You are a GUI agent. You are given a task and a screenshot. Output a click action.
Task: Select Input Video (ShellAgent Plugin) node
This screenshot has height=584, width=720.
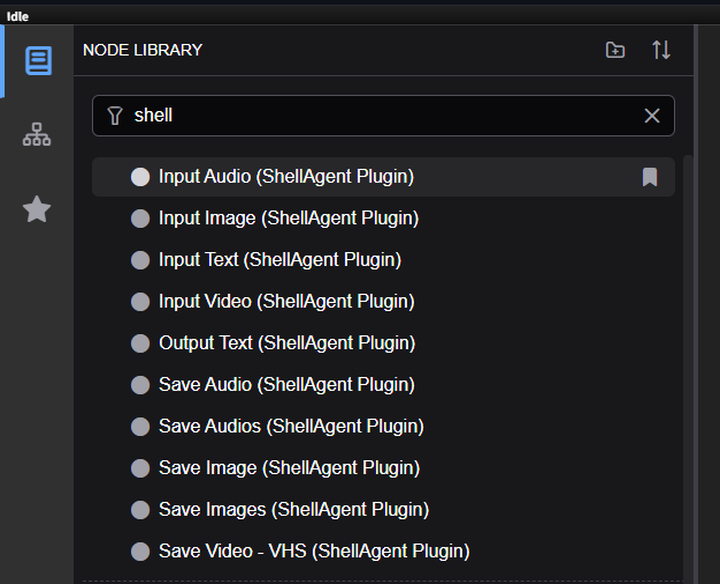point(383,302)
